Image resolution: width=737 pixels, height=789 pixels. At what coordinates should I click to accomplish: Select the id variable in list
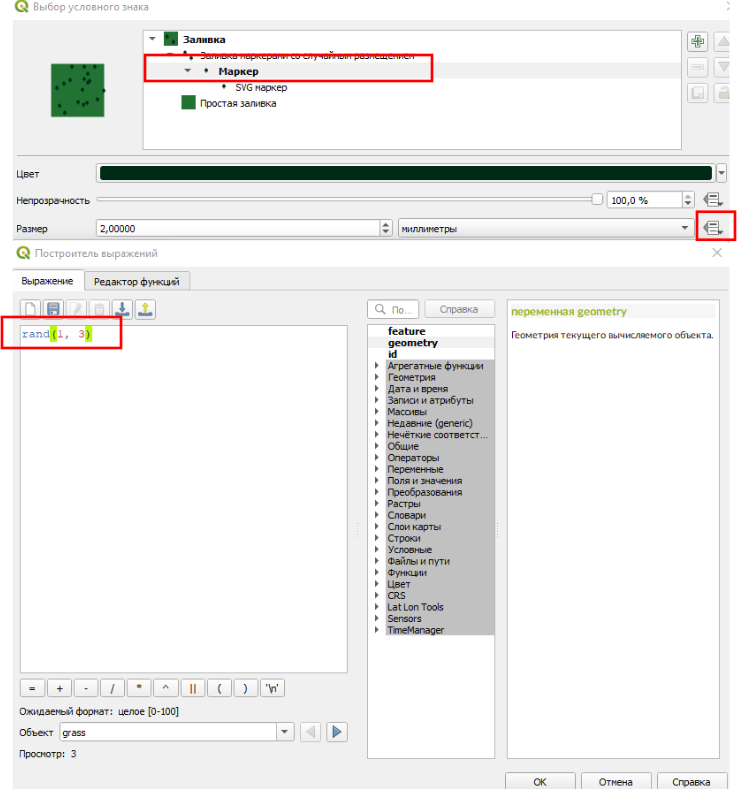click(392, 354)
